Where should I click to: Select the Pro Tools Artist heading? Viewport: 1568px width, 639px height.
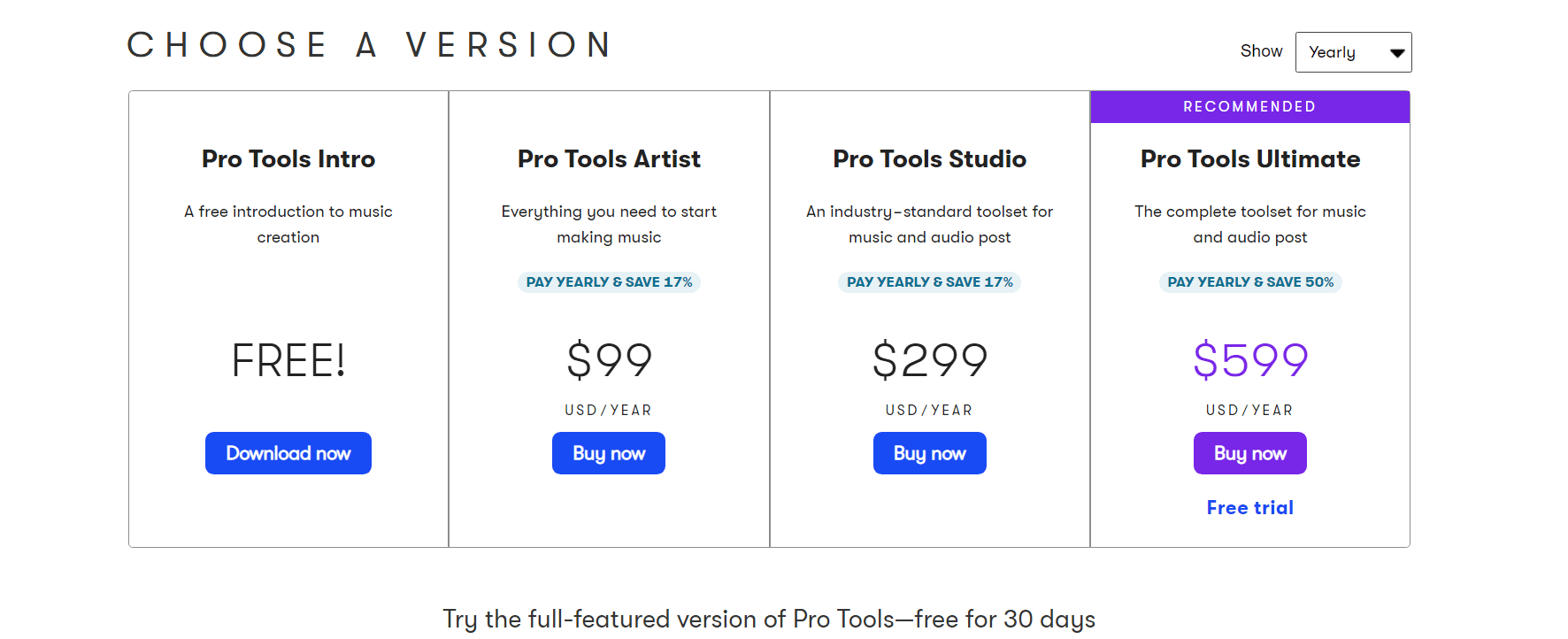point(609,159)
